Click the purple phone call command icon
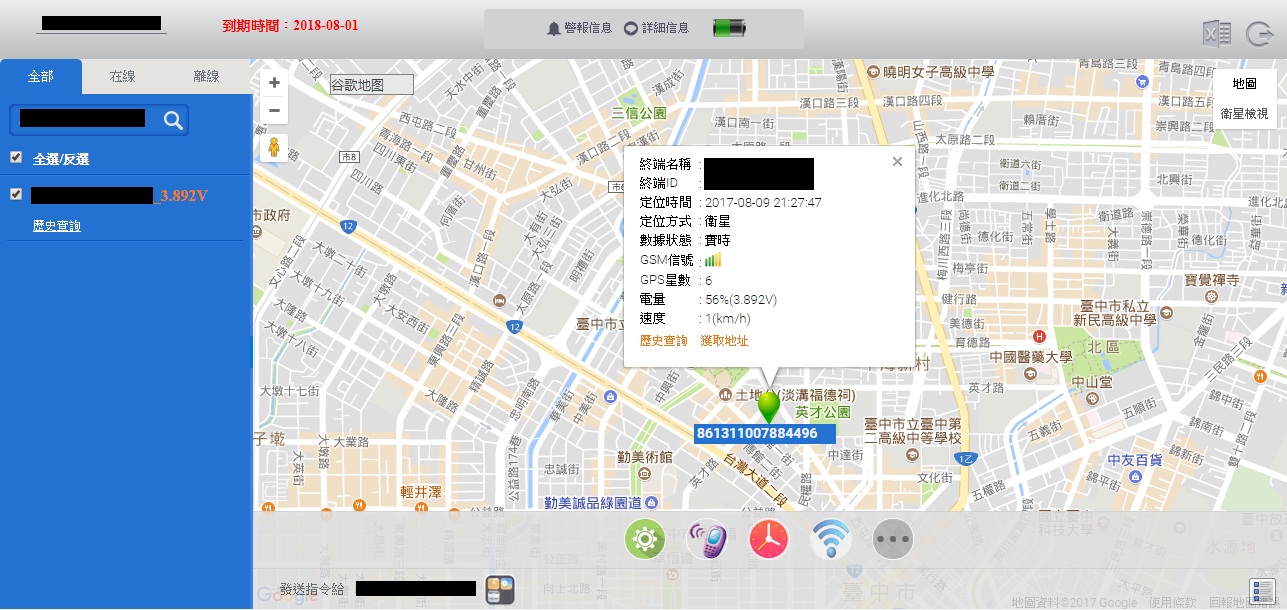Viewport: 1287px width, 610px height. pyautogui.click(x=707, y=540)
